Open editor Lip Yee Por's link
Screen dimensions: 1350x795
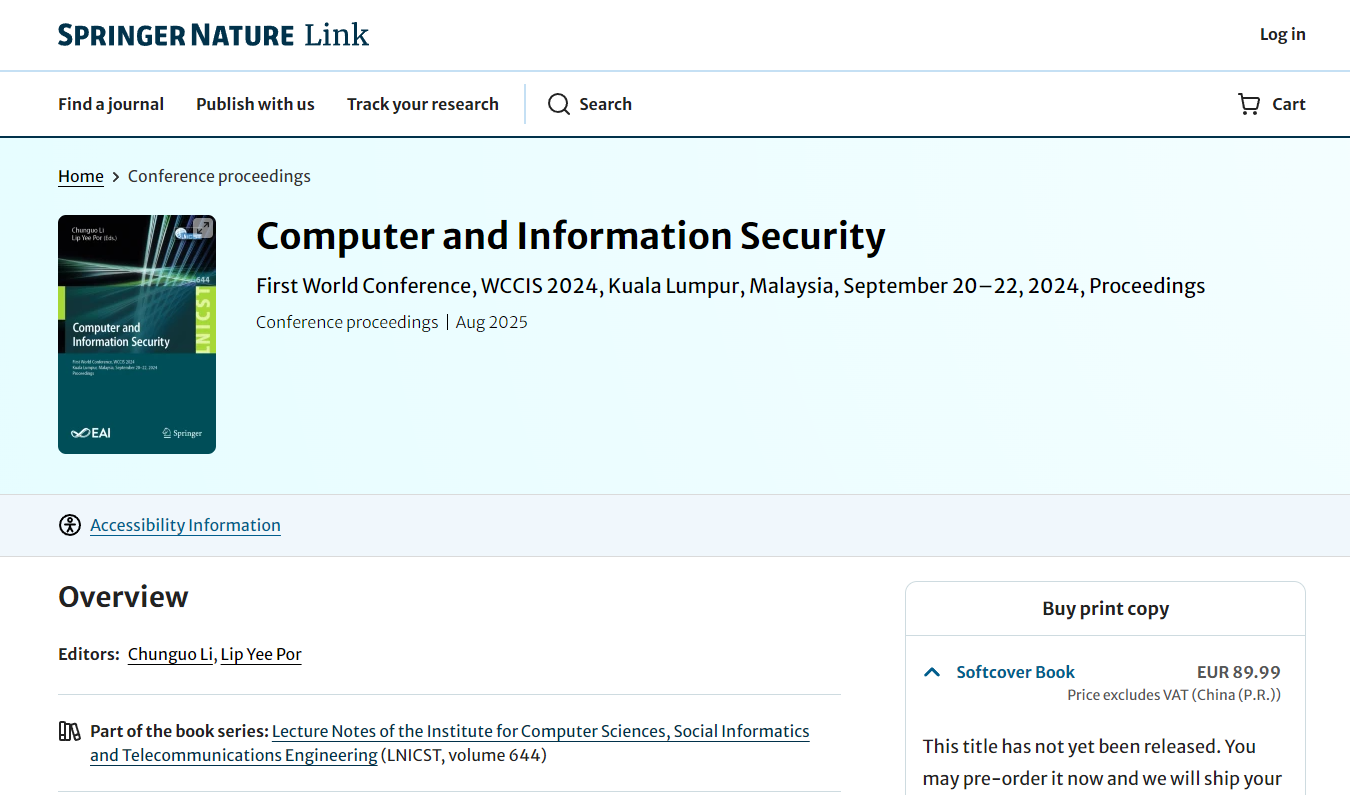point(261,654)
